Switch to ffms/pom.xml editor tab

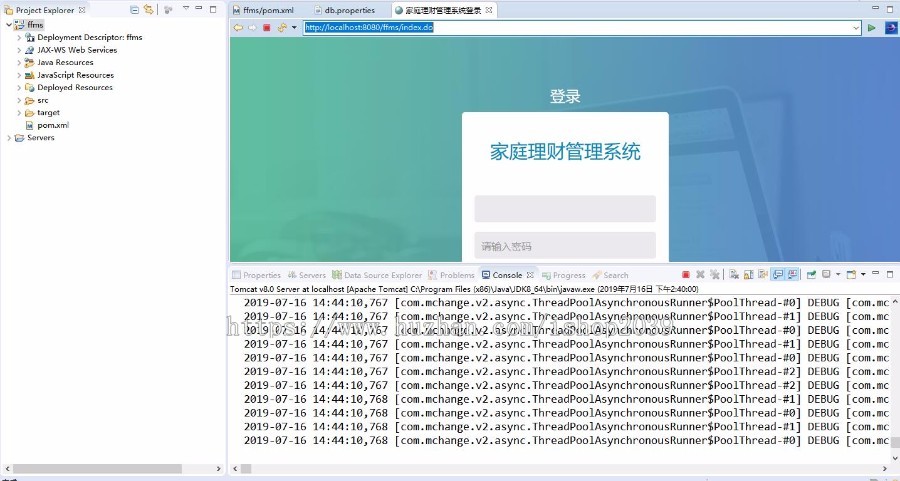(x=263, y=10)
